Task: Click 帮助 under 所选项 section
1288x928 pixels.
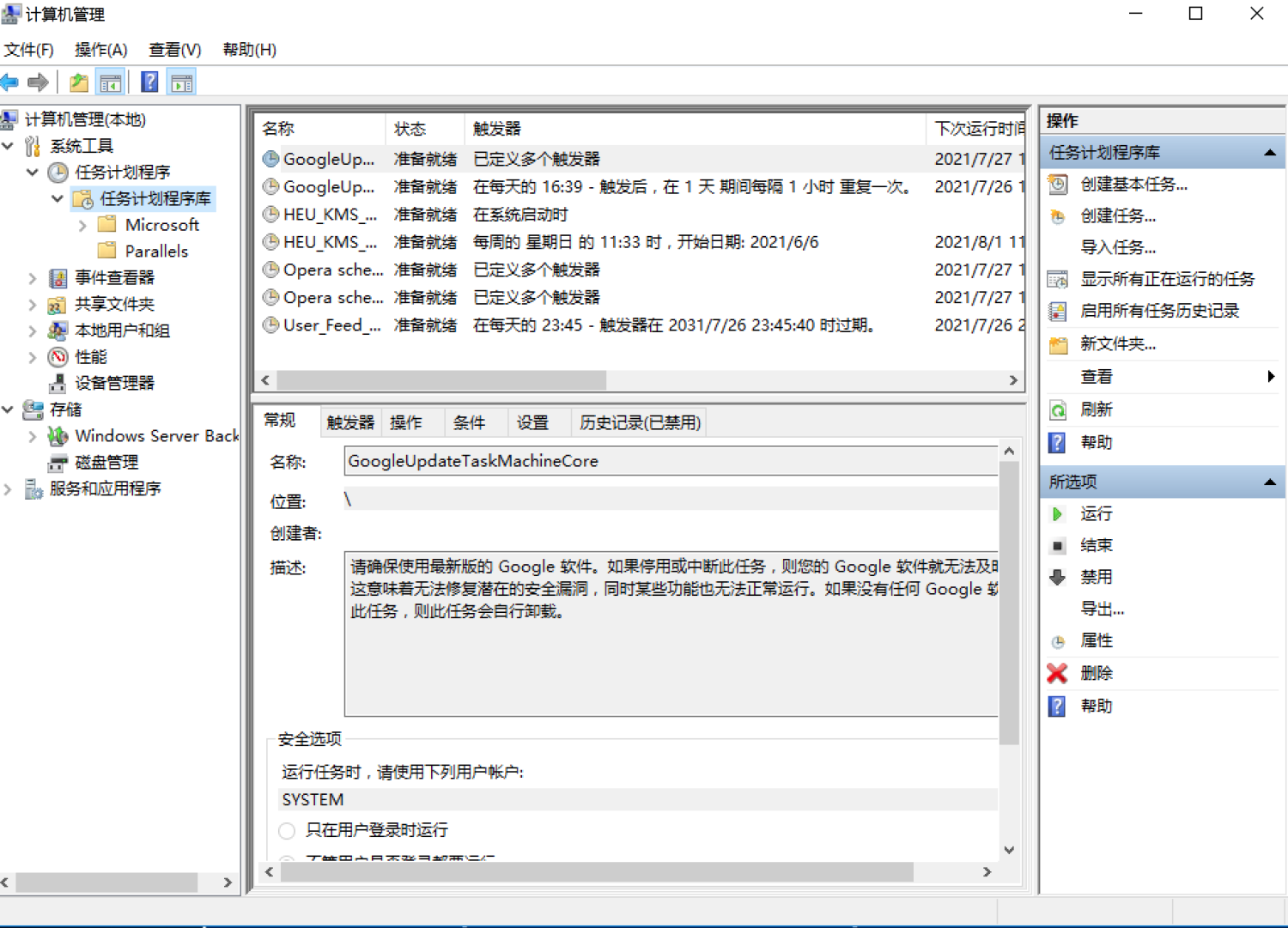Action: [x=1097, y=707]
